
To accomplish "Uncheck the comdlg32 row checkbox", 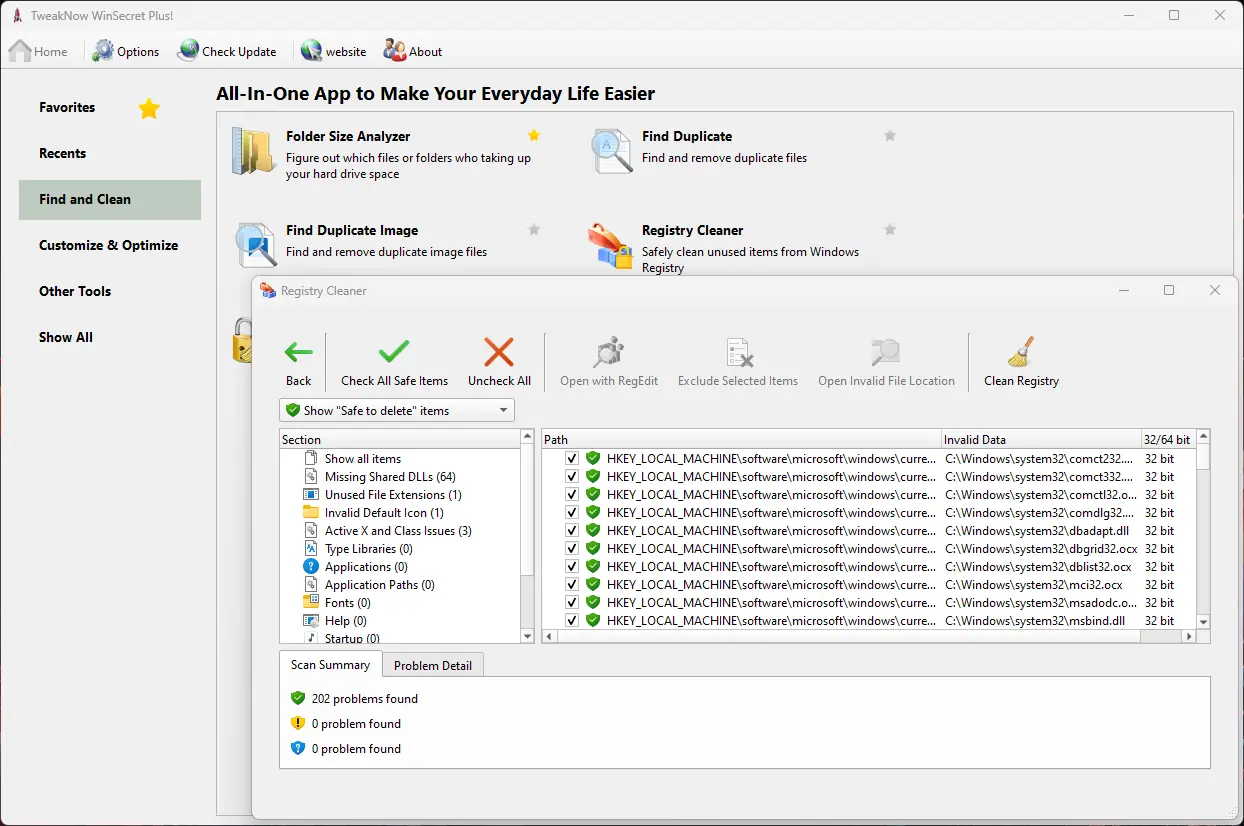I will (x=572, y=512).
